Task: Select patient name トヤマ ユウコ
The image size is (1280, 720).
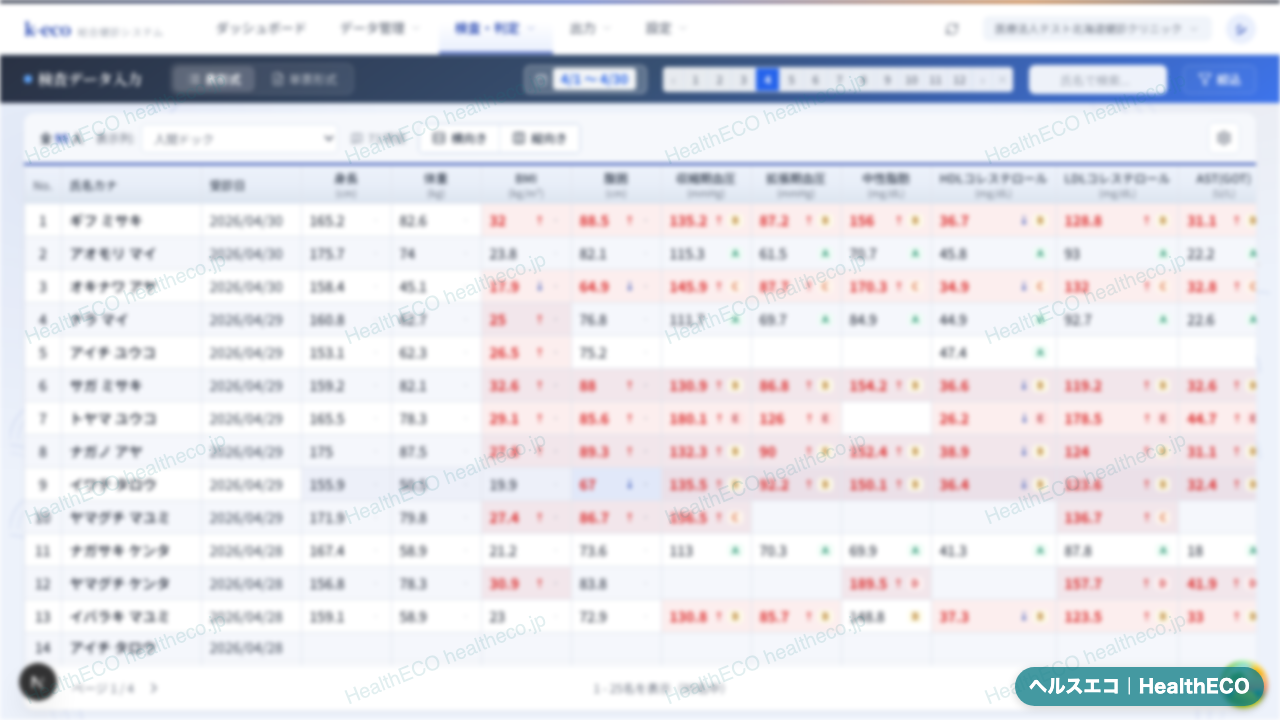Action: pos(112,419)
